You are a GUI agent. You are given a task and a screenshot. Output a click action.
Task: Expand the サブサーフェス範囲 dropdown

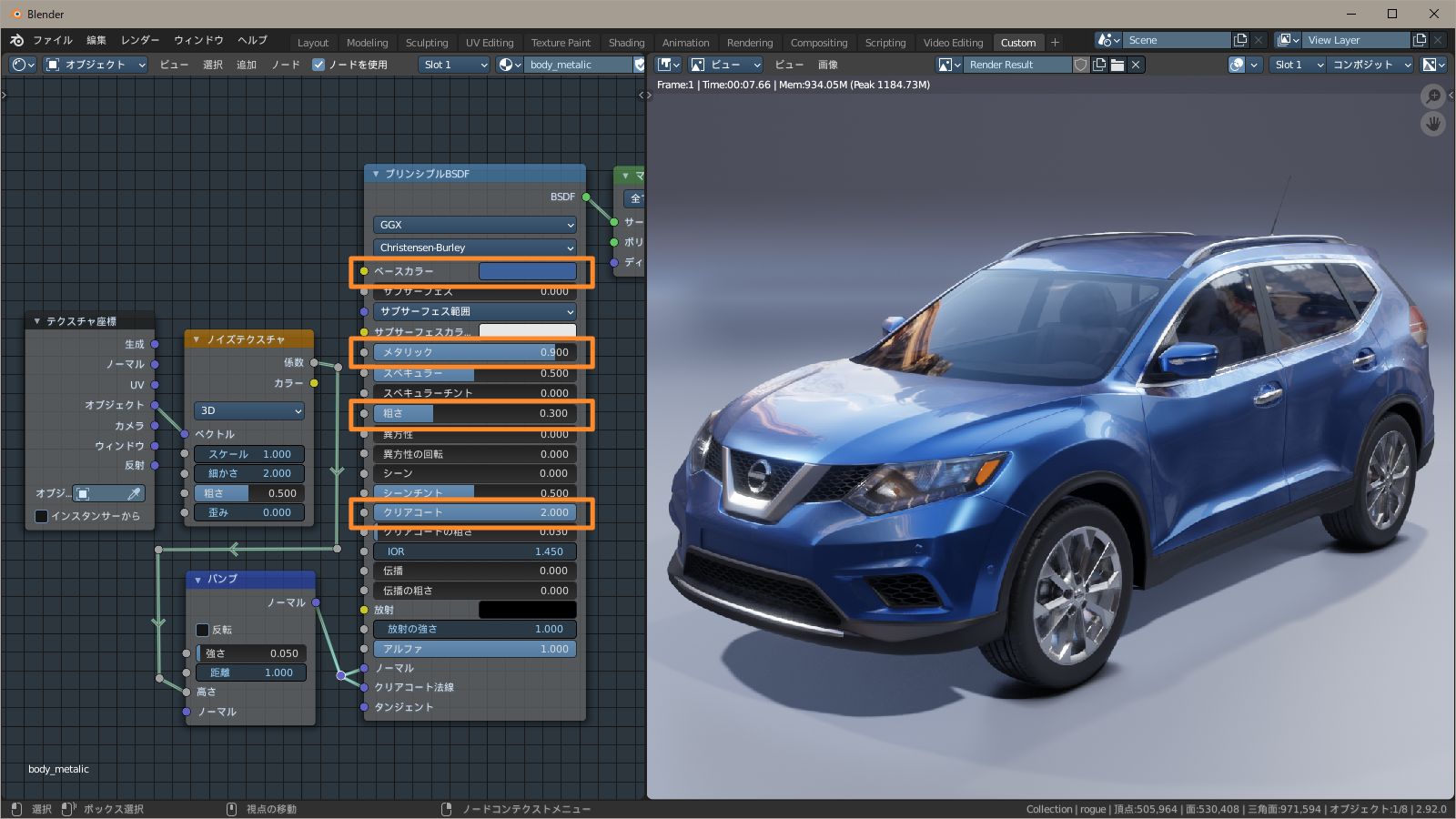click(x=475, y=311)
